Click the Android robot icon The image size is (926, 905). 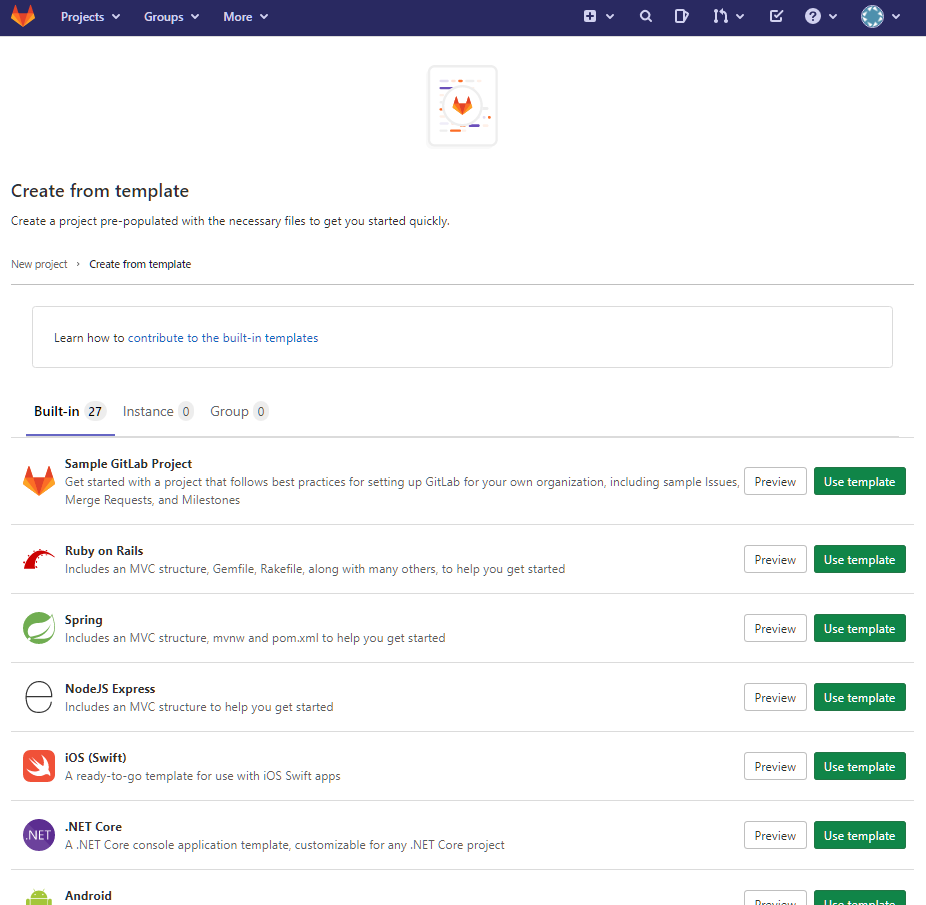tap(39, 898)
